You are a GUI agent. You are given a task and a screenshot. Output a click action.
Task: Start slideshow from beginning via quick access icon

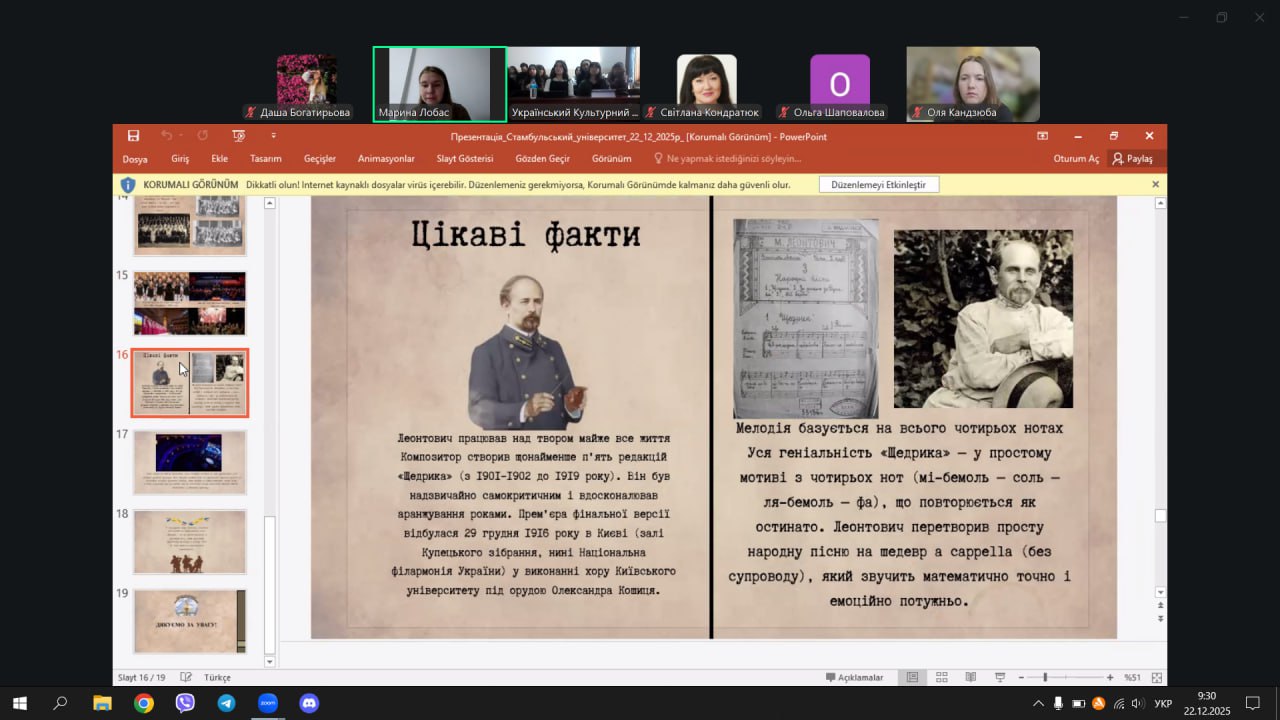[238, 136]
